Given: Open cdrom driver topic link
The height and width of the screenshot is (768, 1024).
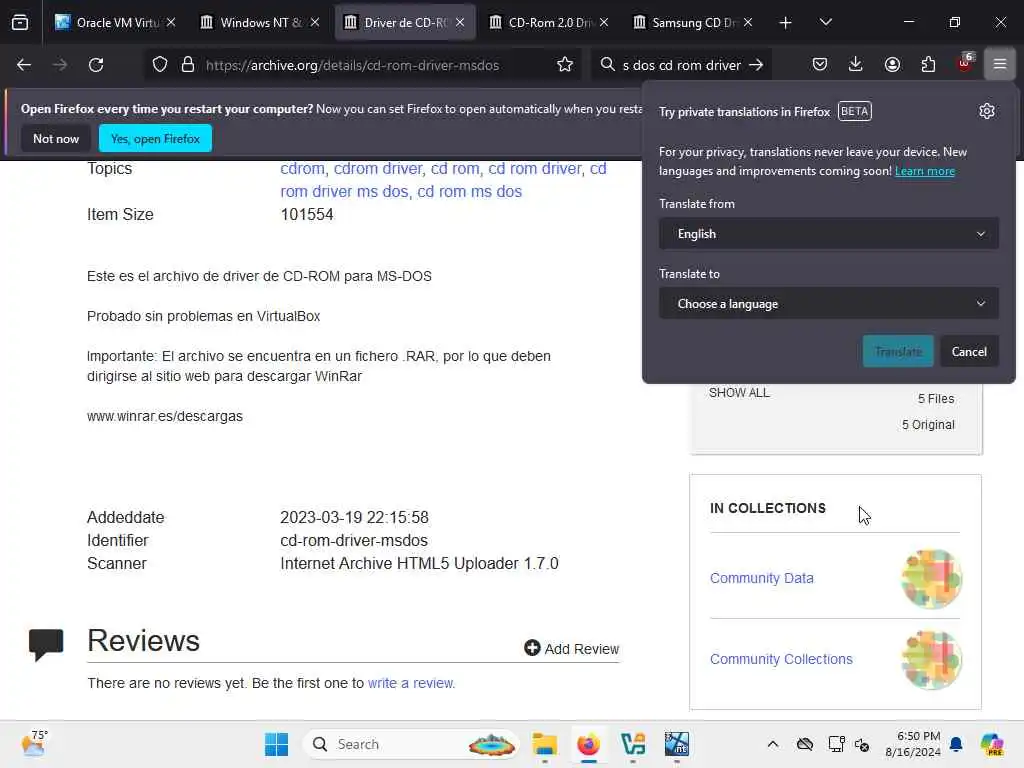Looking at the screenshot, I should coord(378,168).
